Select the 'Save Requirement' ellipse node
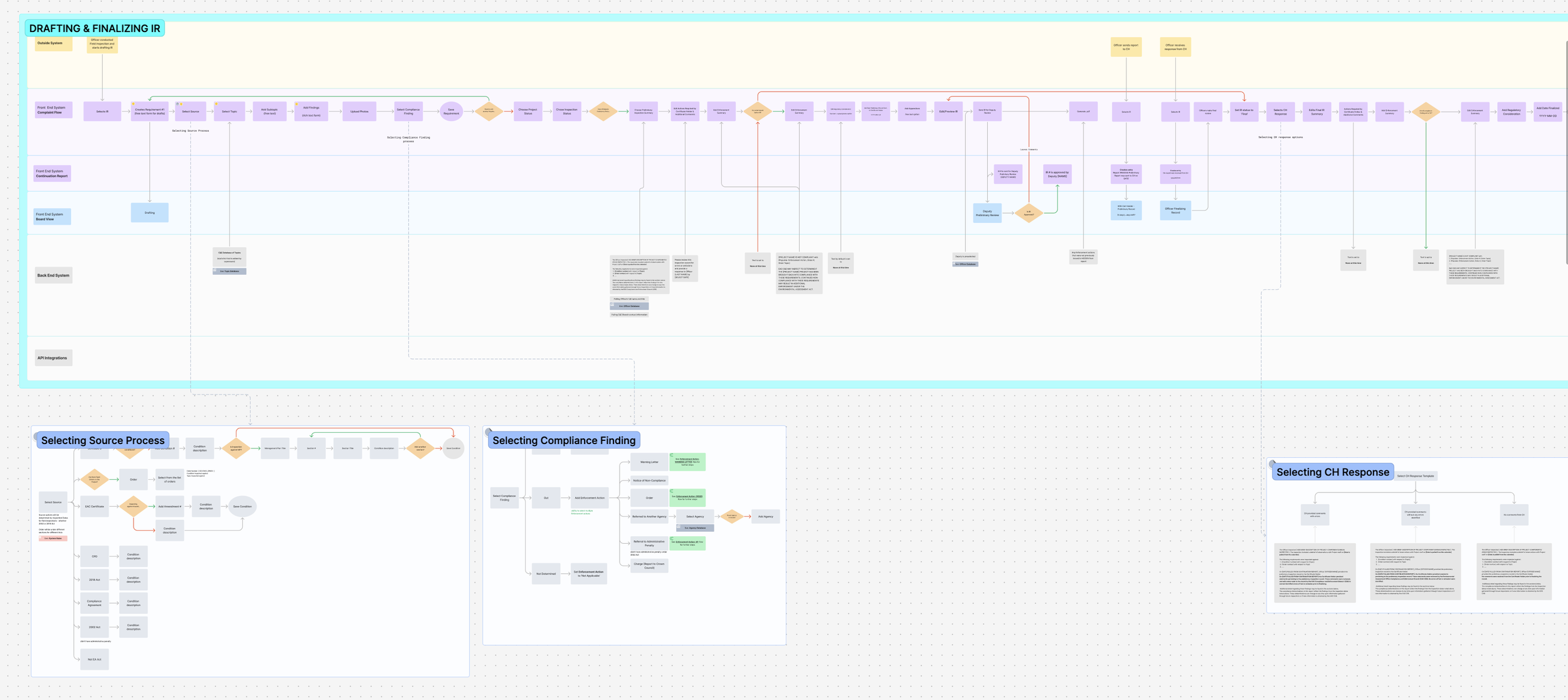 click(451, 112)
